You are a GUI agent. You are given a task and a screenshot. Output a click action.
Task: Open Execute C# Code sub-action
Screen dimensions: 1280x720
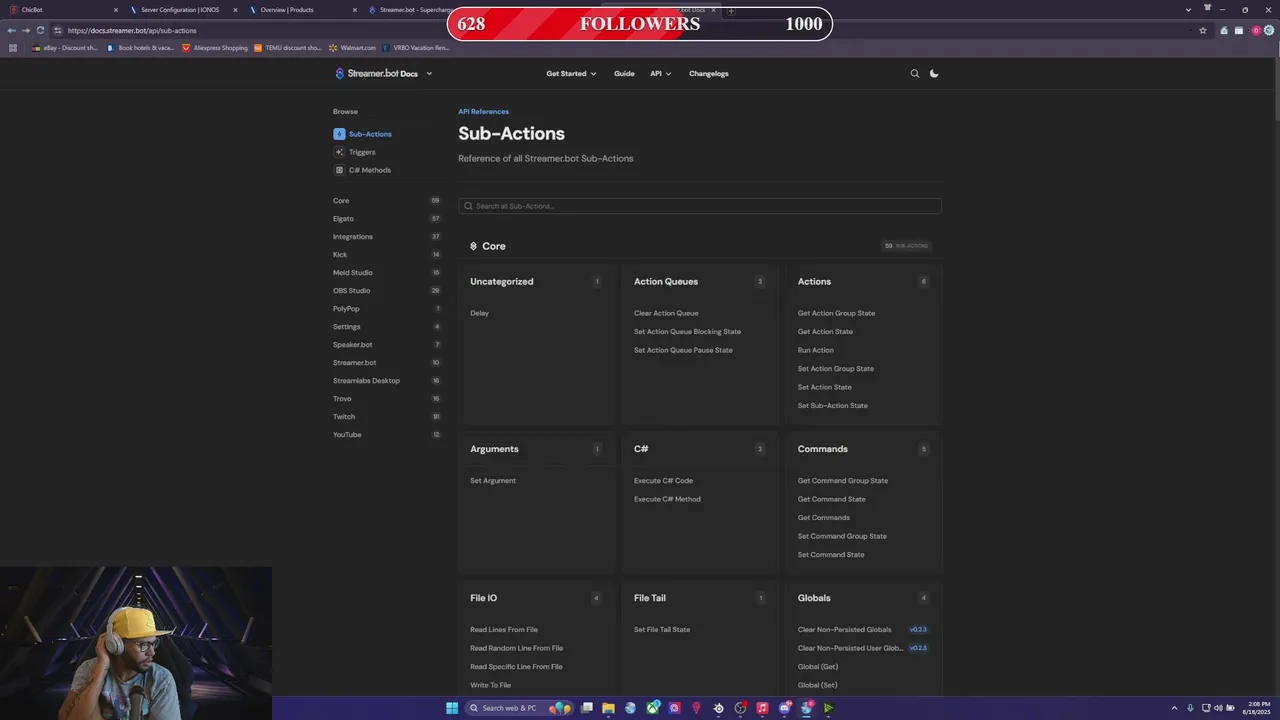click(663, 481)
